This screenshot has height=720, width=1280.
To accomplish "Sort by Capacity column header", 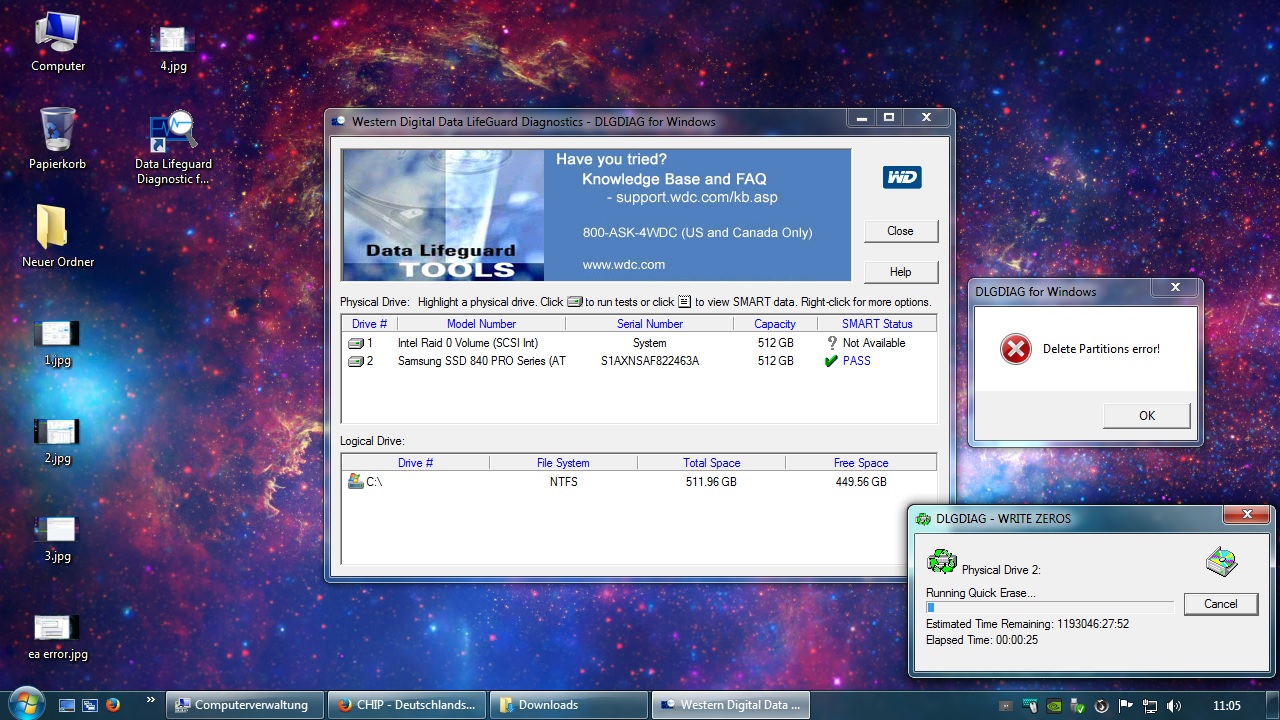I will pos(776,324).
